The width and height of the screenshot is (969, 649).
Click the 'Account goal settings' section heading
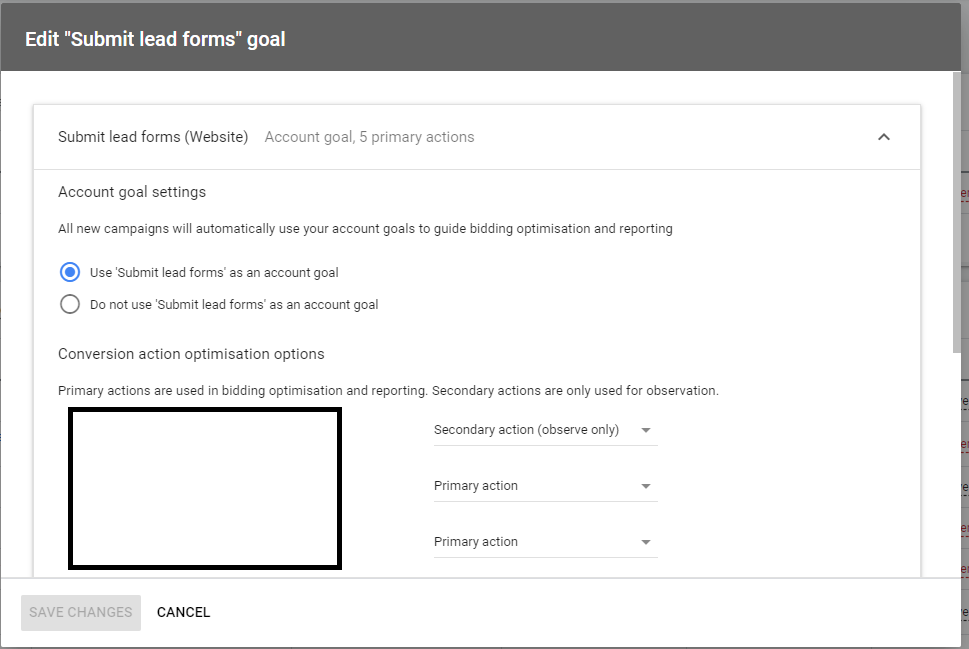coord(131,191)
